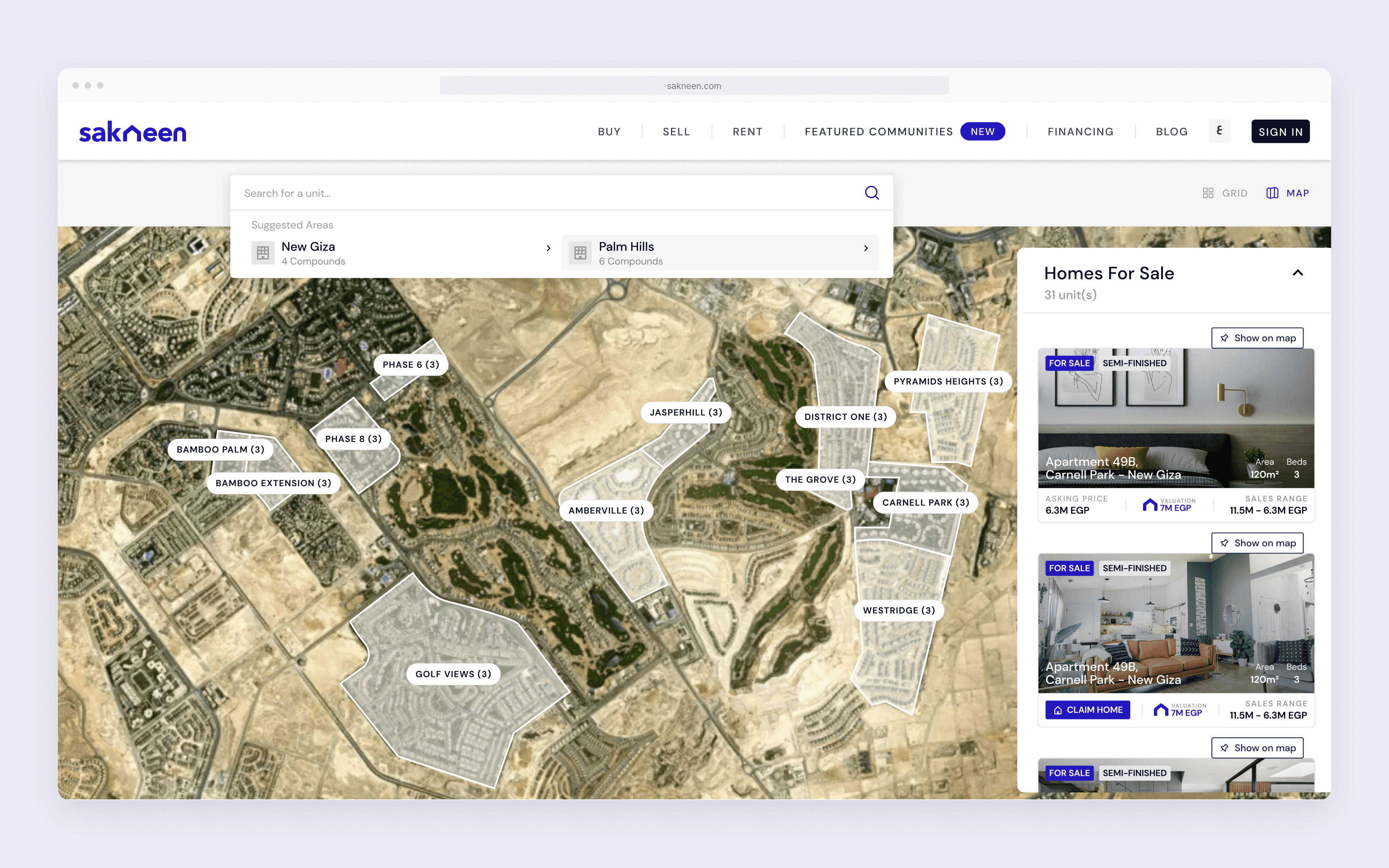Select the PHASE 8 (3) map label
Image resolution: width=1389 pixels, height=868 pixels.
353,439
